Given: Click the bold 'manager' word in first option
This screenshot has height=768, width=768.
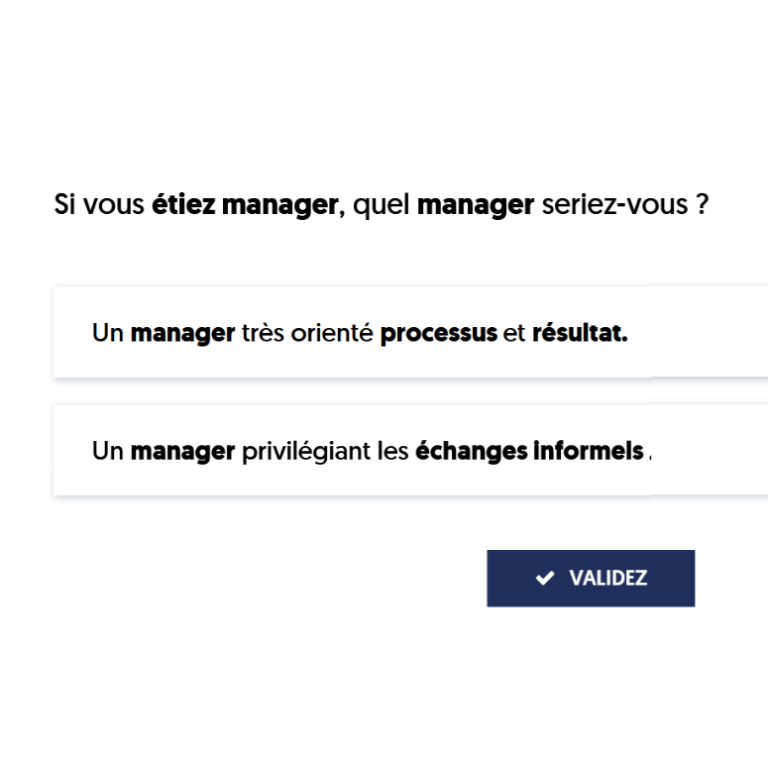Looking at the screenshot, I should 182,334.
